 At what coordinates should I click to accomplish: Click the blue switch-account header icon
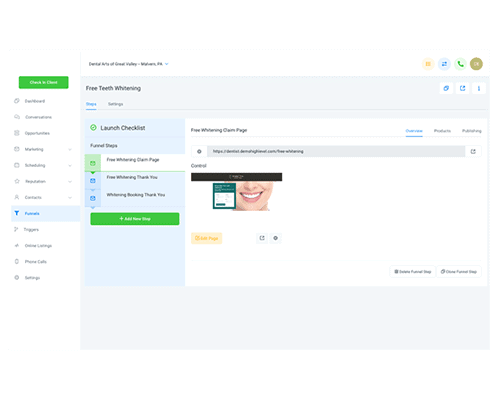444,64
